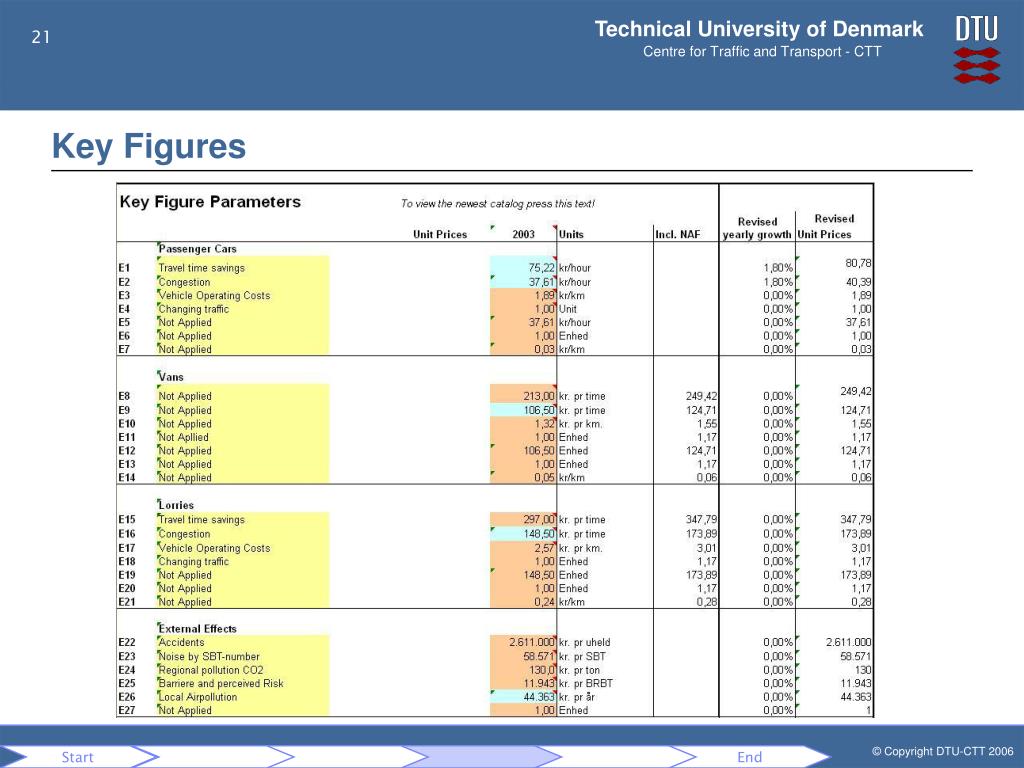Select the "kr. pr BRBT" unit cell
Viewport: 1024px width, 768px height.
[x=586, y=684]
